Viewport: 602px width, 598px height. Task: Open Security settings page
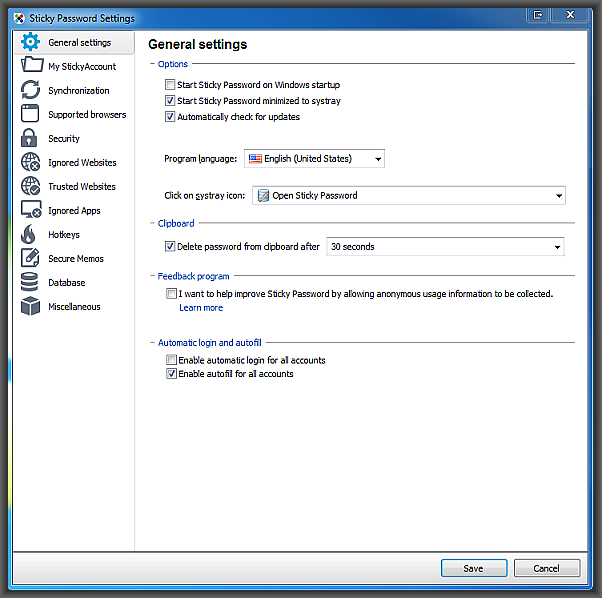tap(74, 138)
